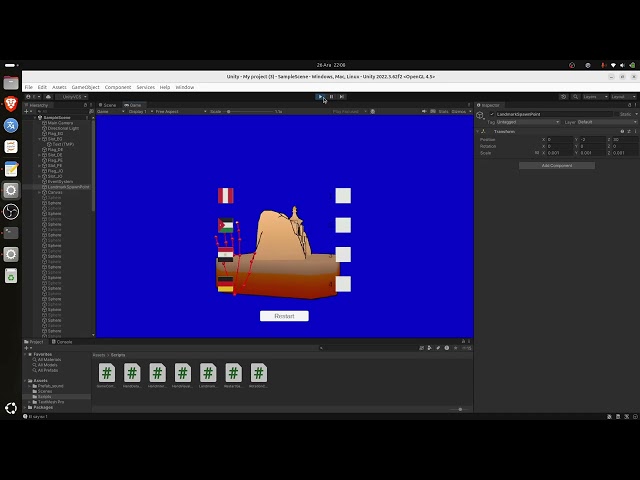The height and width of the screenshot is (480, 640).
Task: Click the Add Component button
Action: (x=557, y=165)
